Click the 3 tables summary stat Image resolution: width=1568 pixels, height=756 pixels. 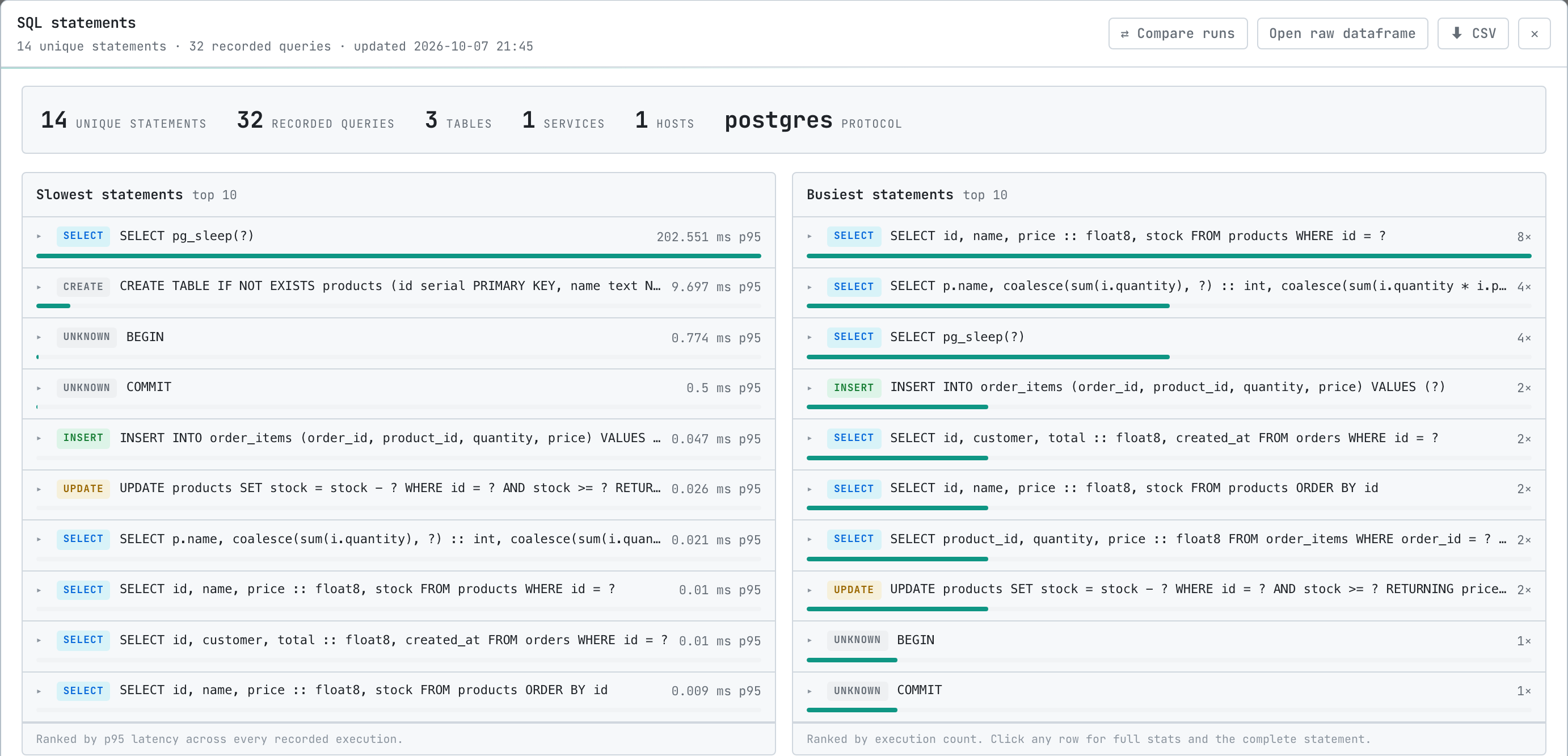pos(458,120)
